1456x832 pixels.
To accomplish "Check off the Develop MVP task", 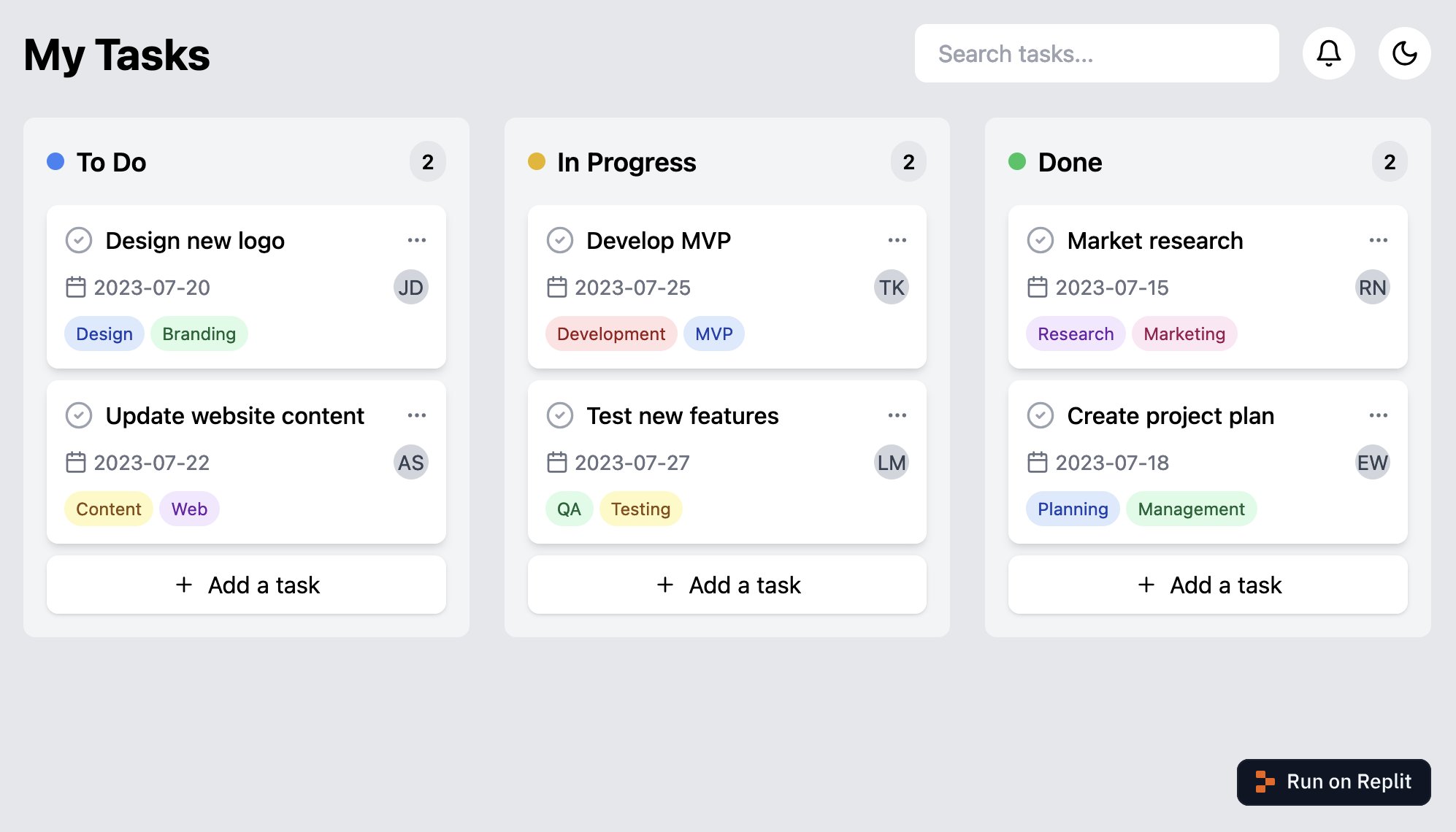I will coord(560,240).
